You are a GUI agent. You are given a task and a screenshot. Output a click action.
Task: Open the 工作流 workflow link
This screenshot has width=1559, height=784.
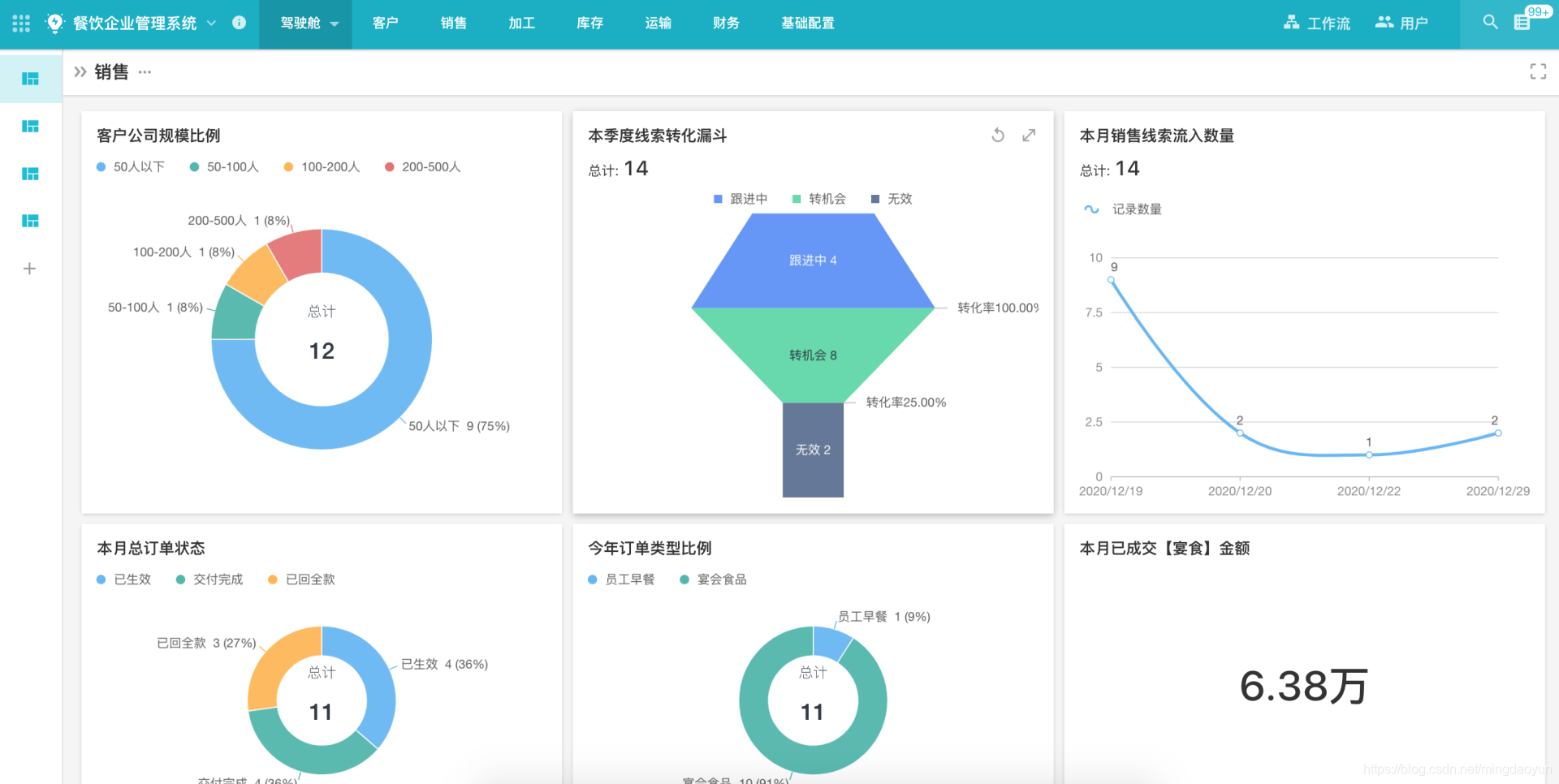1316,24
